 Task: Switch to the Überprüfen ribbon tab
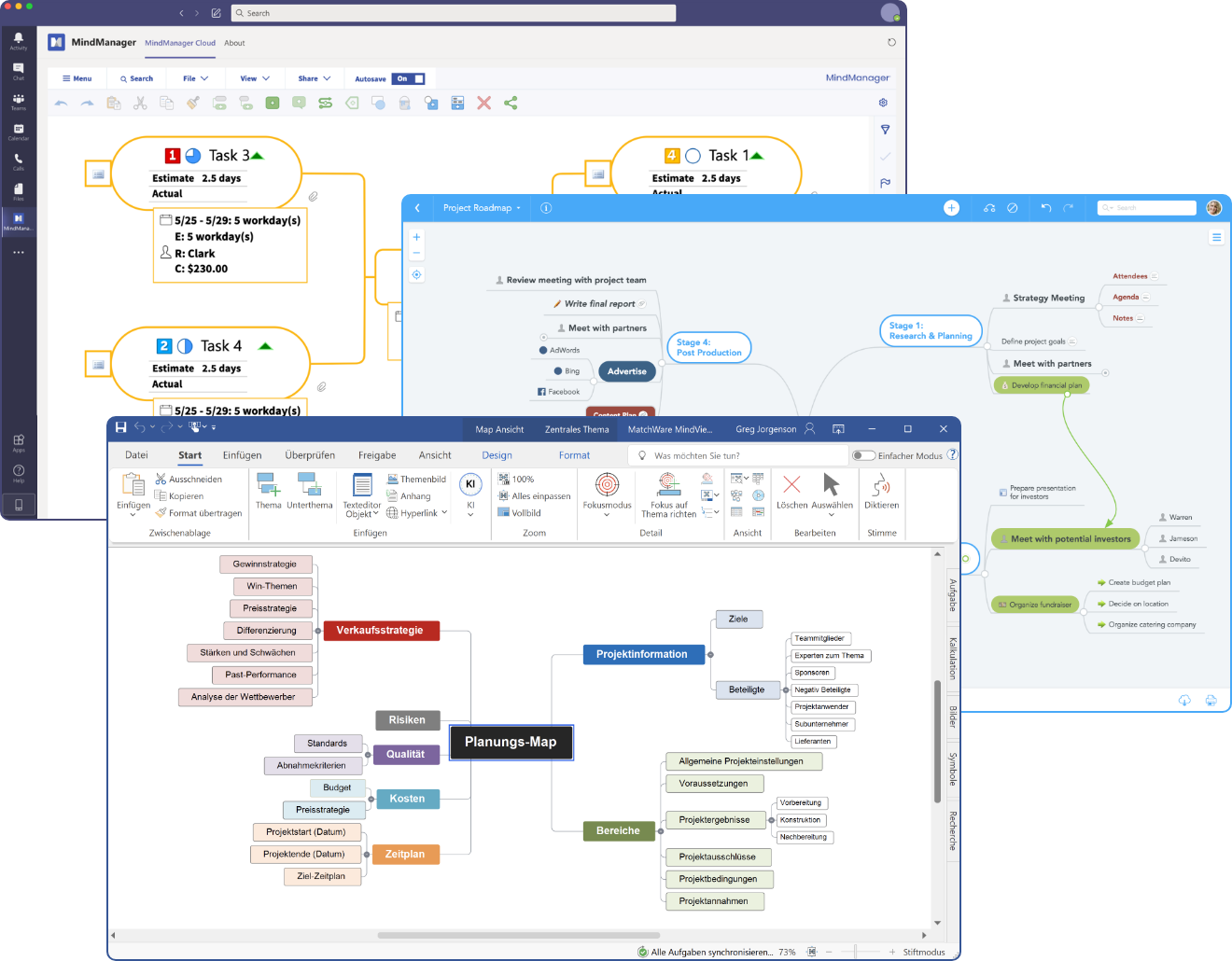310,455
